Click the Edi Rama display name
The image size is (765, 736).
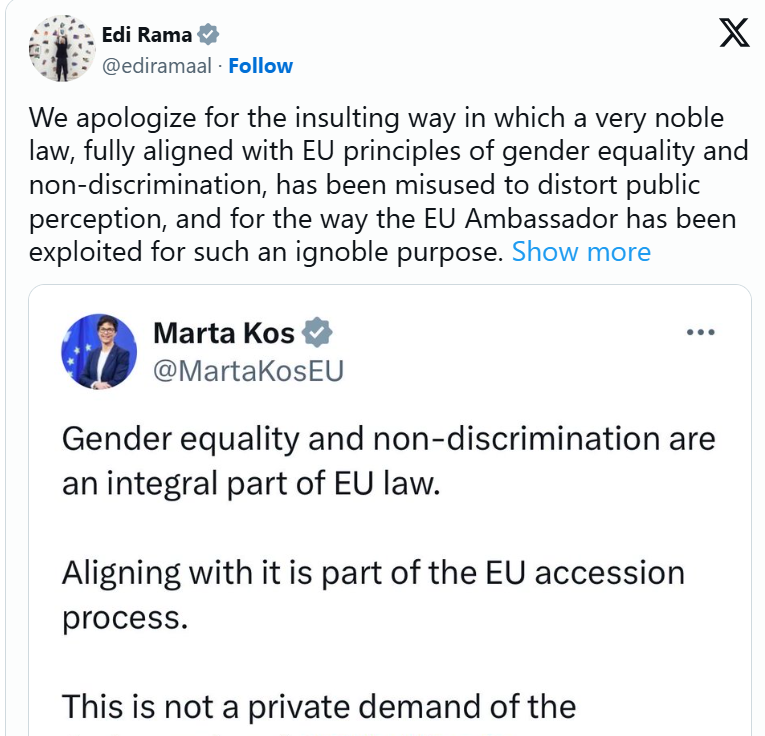148,35
